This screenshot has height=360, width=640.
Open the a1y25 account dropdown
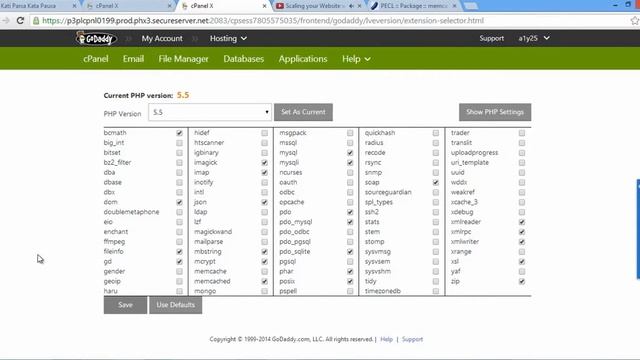(534, 38)
